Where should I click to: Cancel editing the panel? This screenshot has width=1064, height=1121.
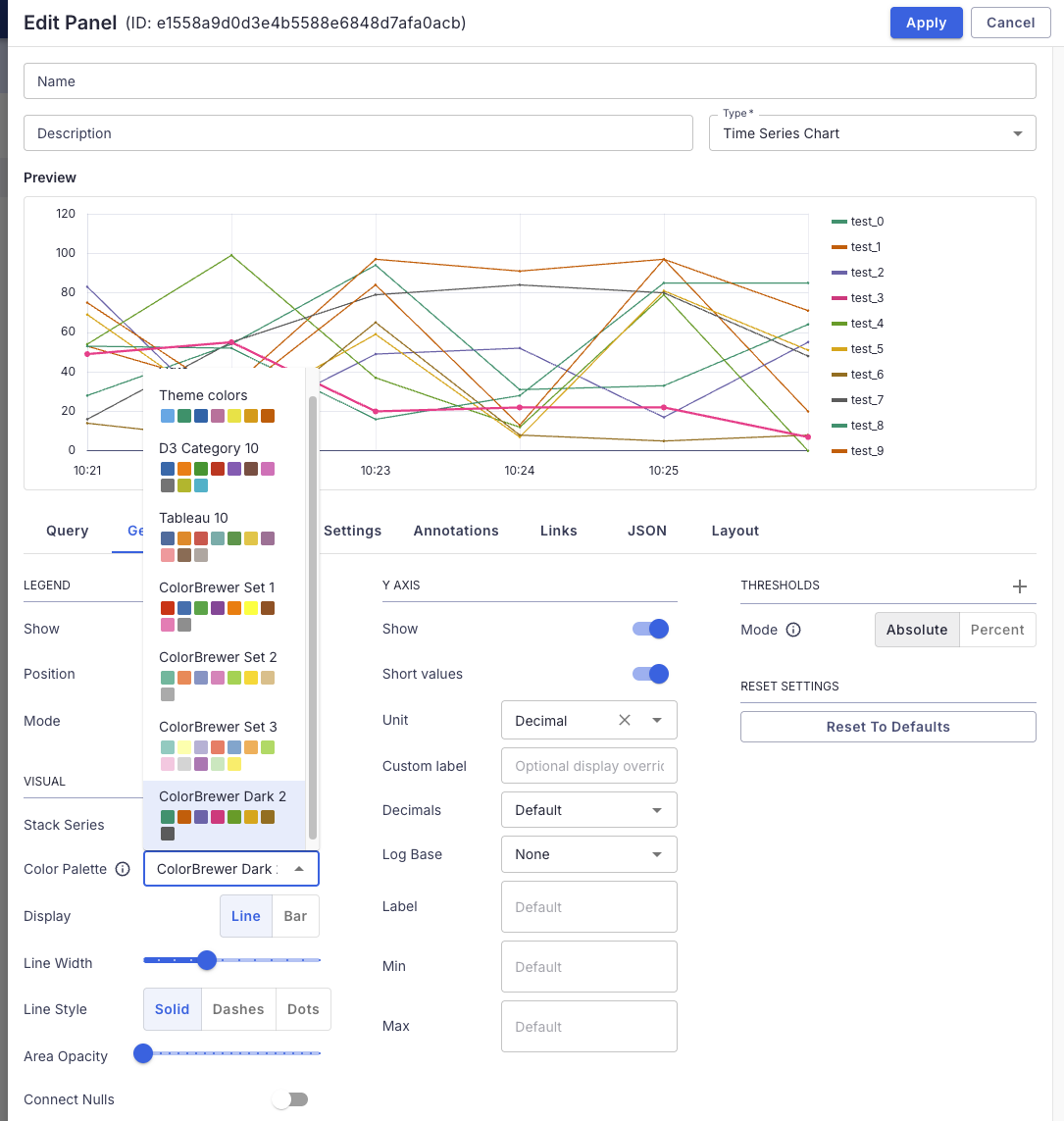1010,23
